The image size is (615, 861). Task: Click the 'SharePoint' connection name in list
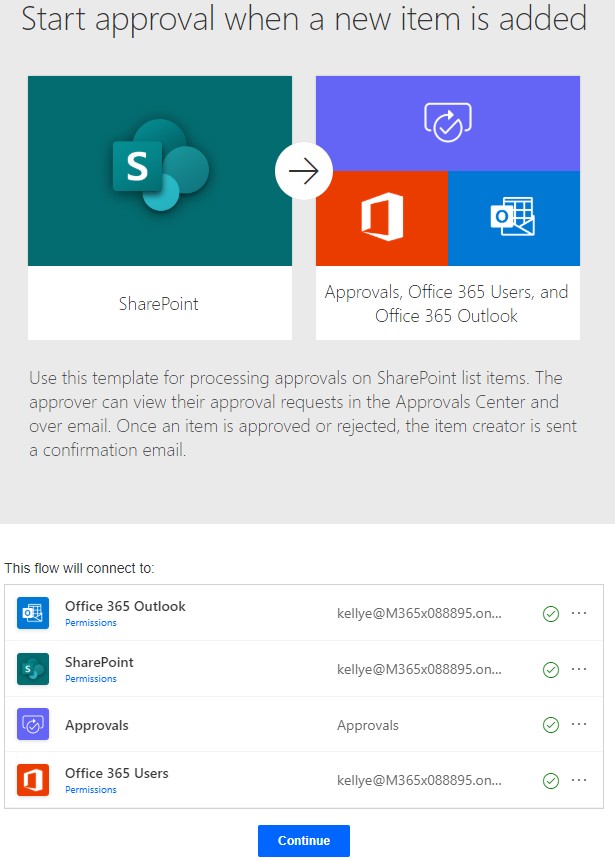click(99, 662)
